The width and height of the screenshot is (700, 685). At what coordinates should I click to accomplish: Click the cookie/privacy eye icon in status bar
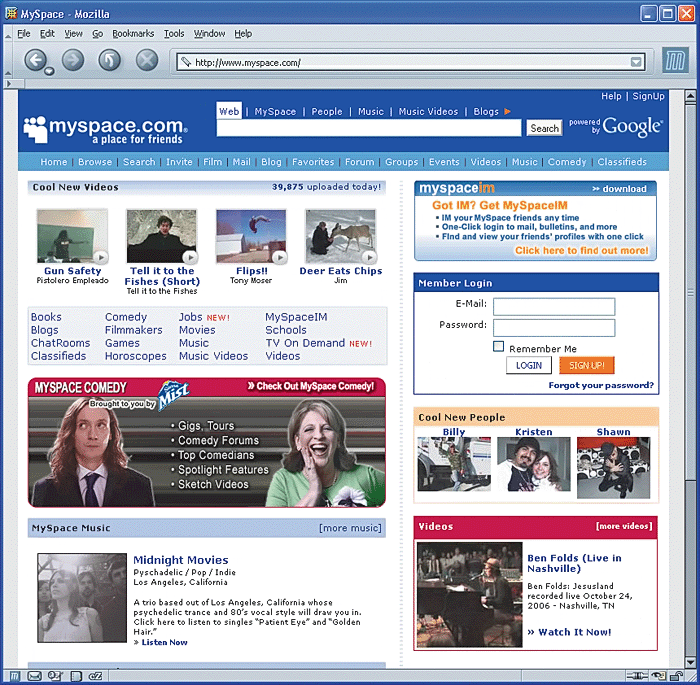pyautogui.click(x=658, y=676)
